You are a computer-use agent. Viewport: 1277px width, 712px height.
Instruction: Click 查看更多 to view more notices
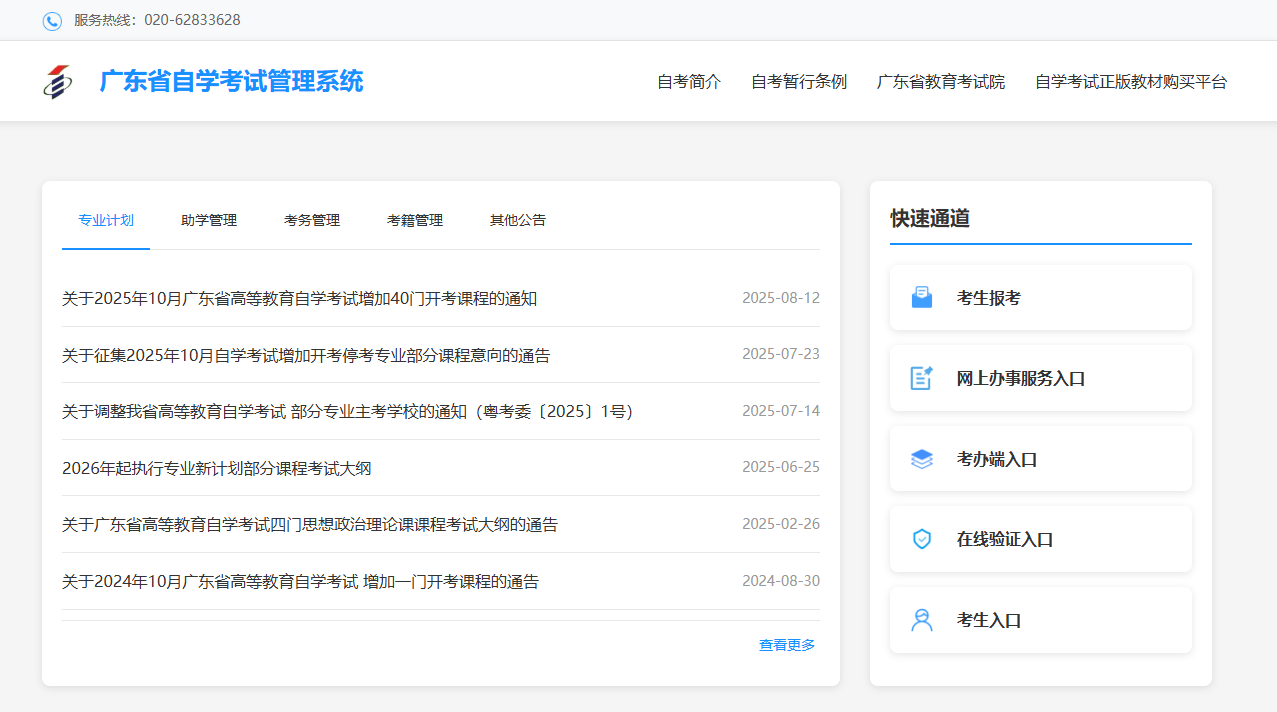click(x=787, y=645)
